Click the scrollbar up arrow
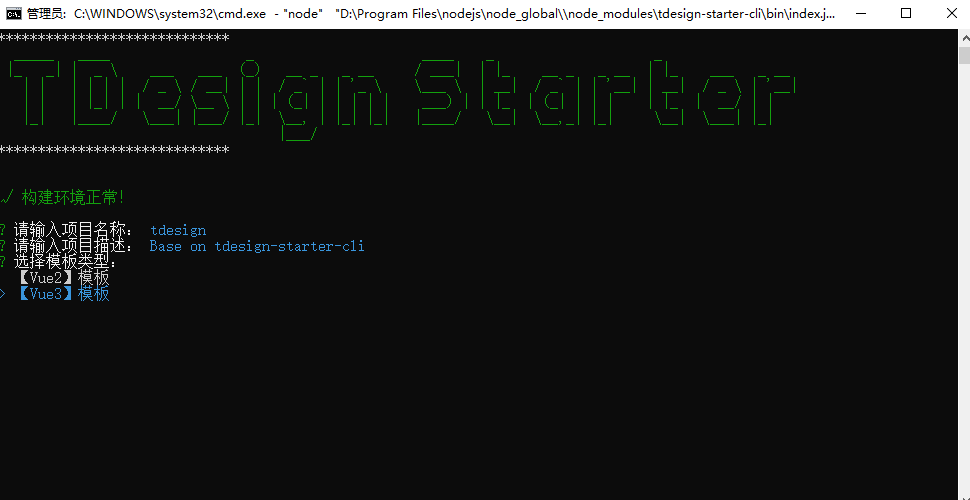 click(x=964, y=37)
